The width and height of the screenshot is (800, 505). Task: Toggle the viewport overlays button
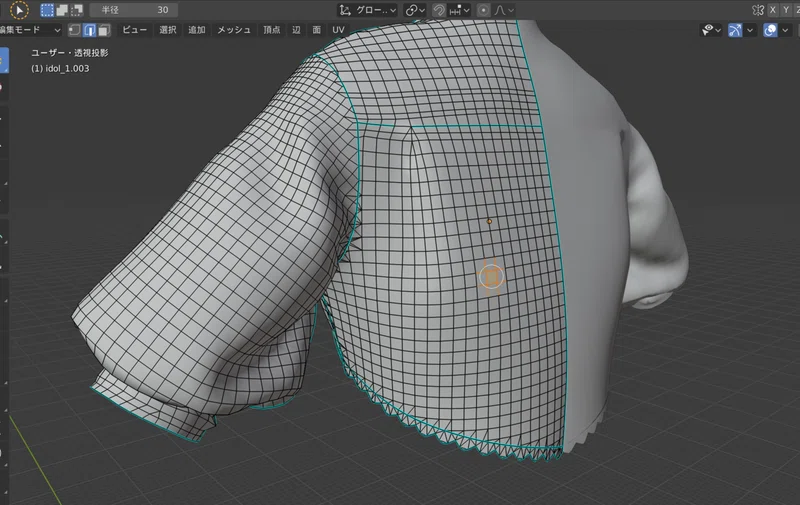pos(770,30)
